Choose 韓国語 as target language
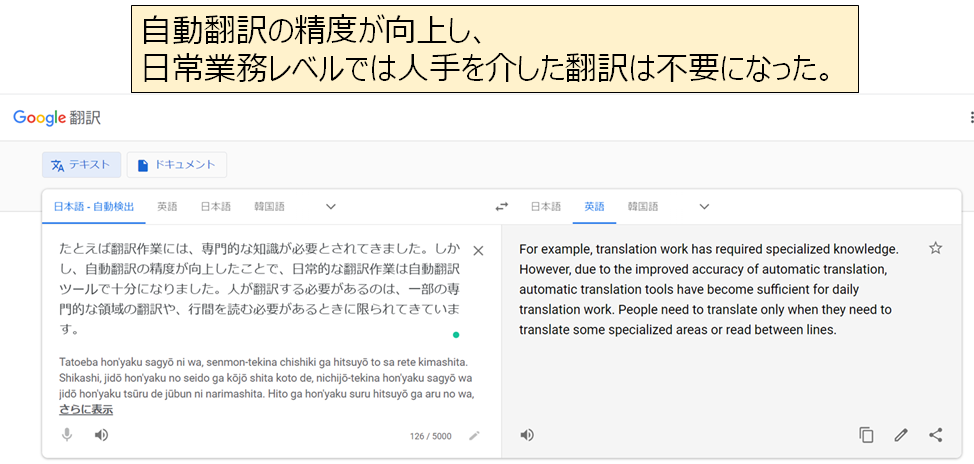Image resolution: width=974 pixels, height=464 pixels. coord(643,207)
